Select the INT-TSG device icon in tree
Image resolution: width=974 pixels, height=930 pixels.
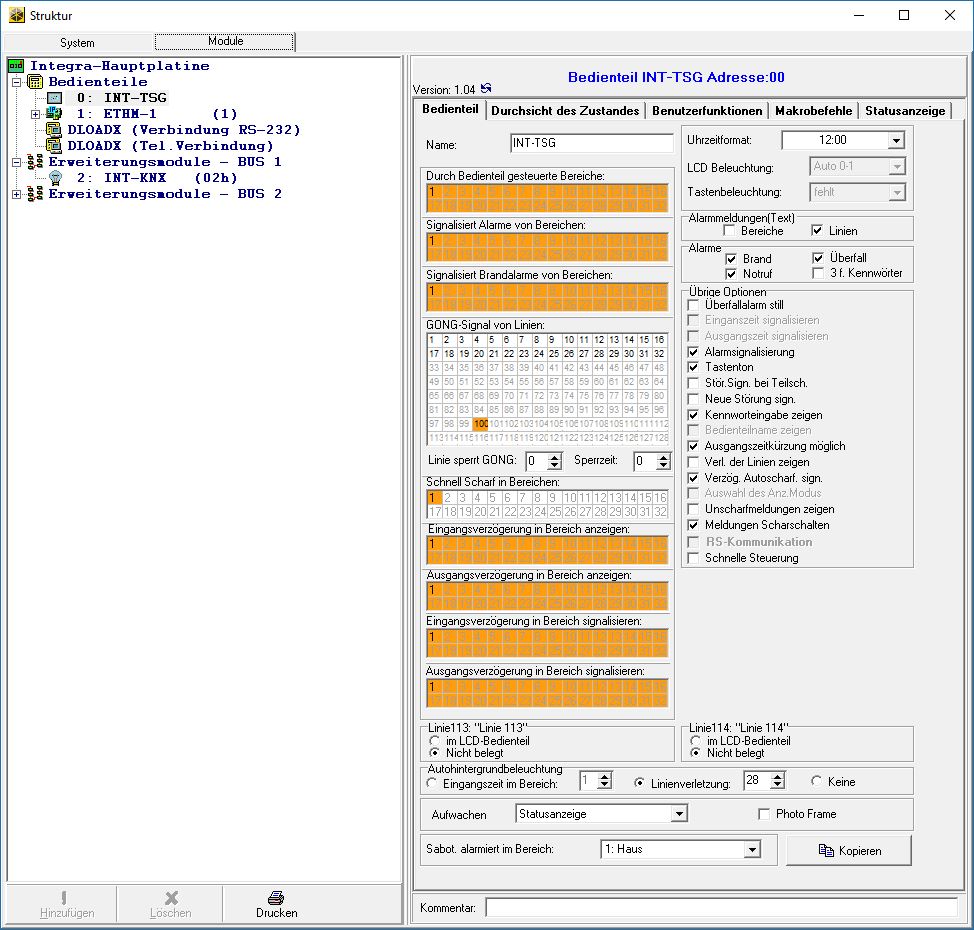[54, 98]
